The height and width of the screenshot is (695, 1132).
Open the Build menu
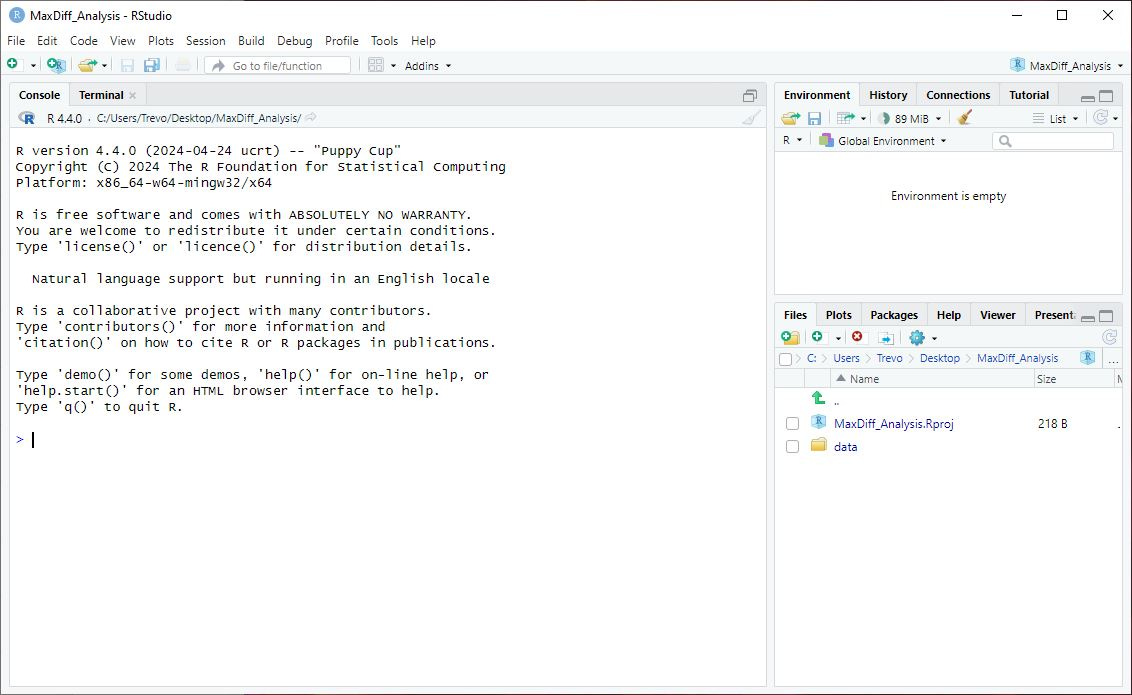coord(251,41)
